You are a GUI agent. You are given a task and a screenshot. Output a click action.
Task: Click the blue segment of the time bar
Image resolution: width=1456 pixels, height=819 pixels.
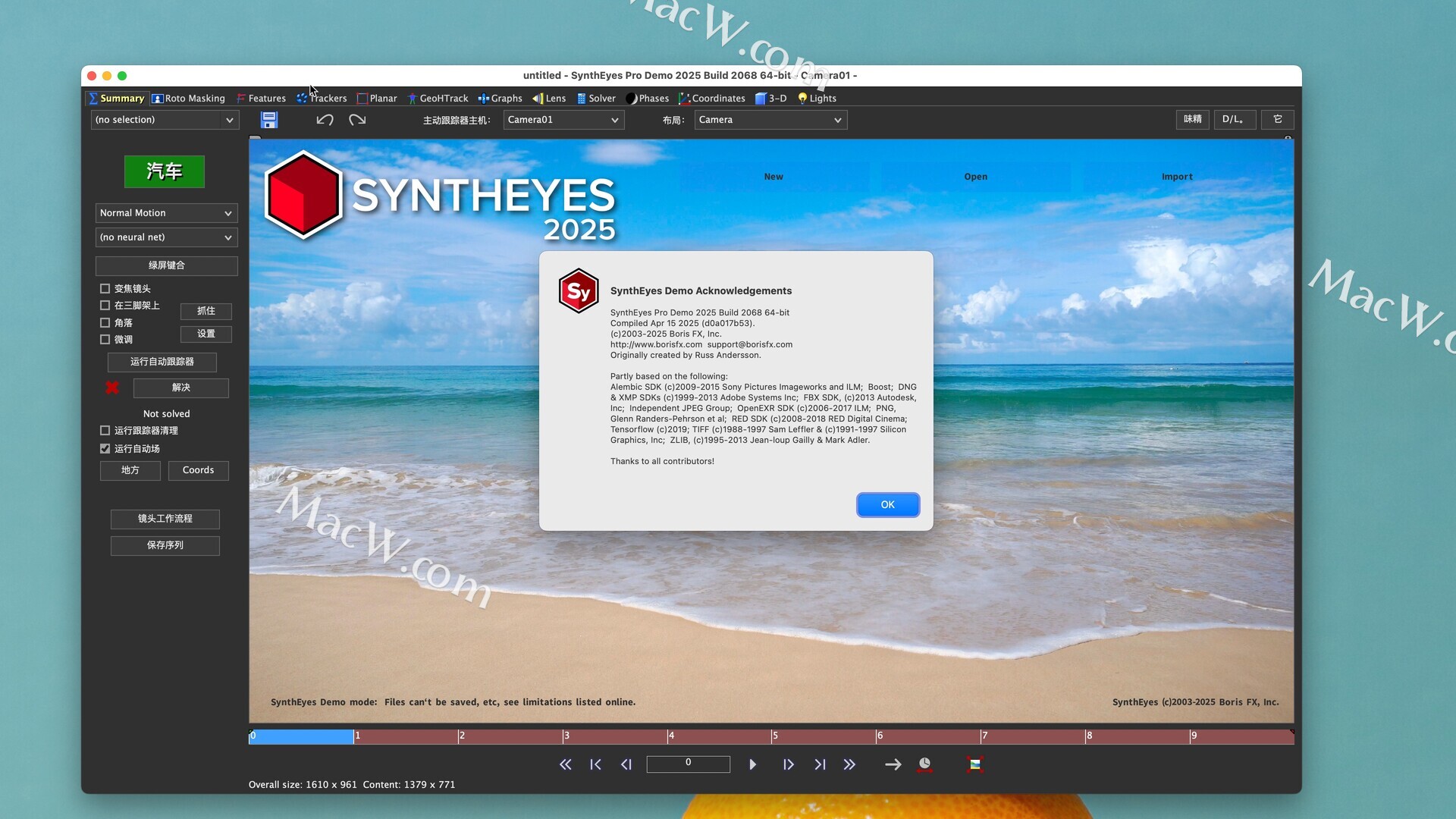301,736
